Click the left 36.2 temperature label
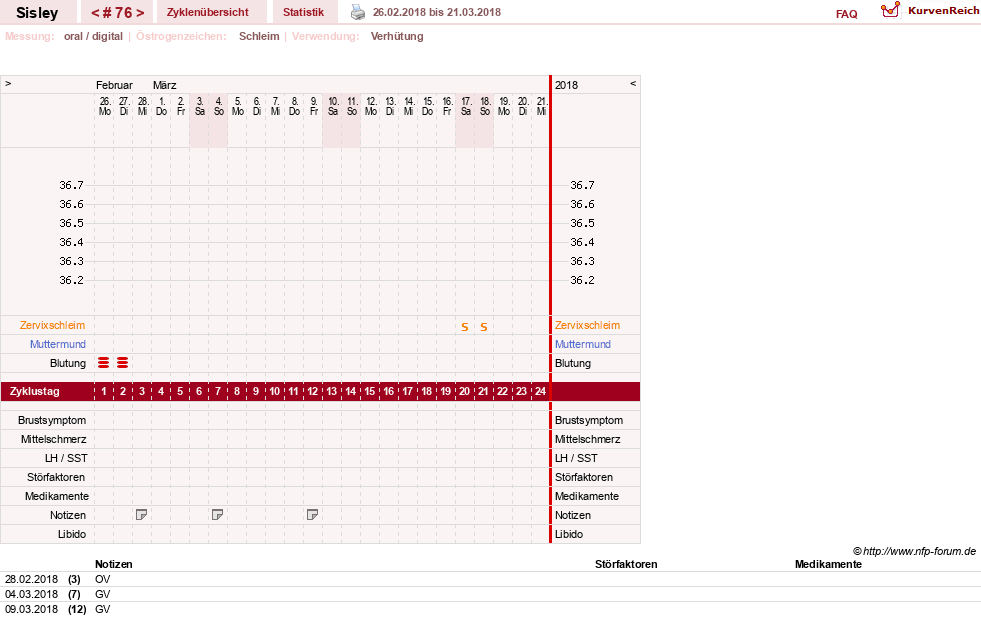The width and height of the screenshot is (981, 643). click(x=71, y=280)
